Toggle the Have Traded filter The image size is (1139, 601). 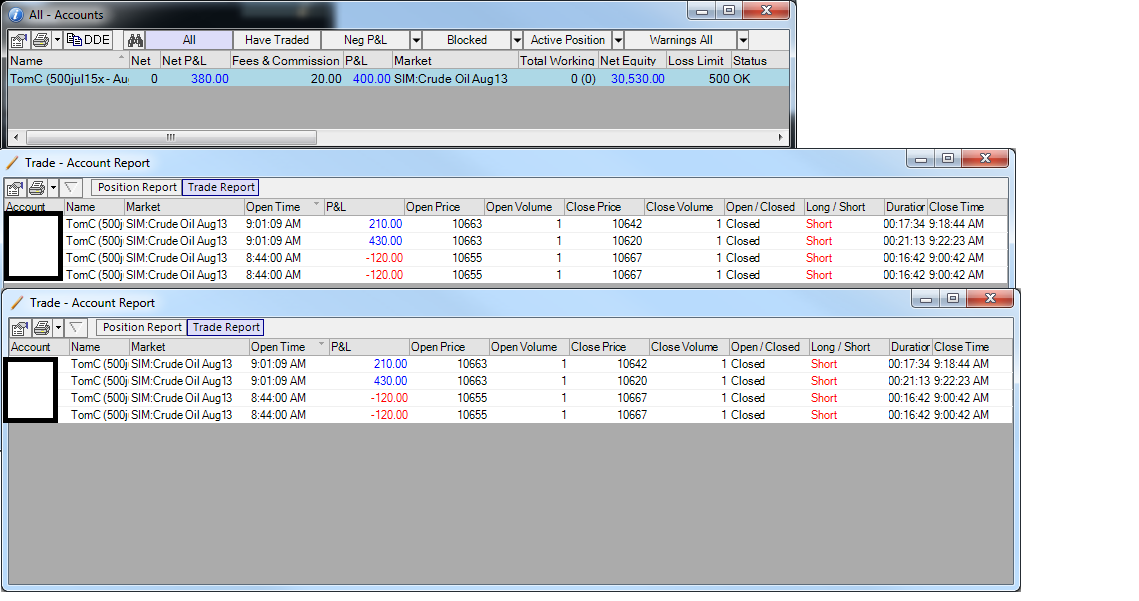[x=277, y=40]
